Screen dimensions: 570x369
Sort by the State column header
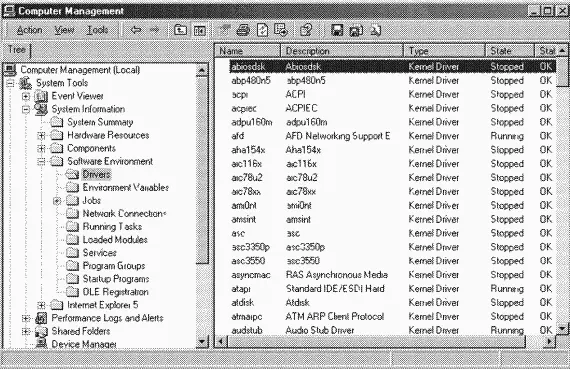click(x=510, y=51)
